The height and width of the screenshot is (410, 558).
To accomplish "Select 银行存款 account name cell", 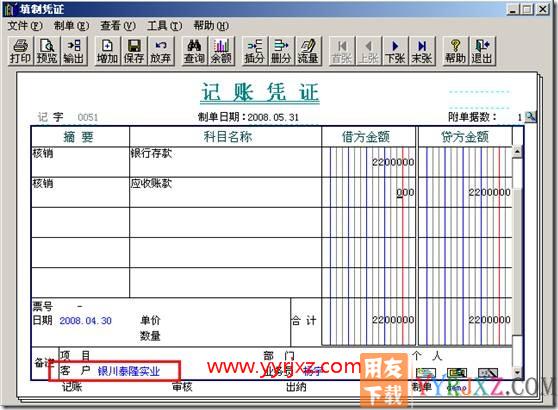I will (225, 162).
